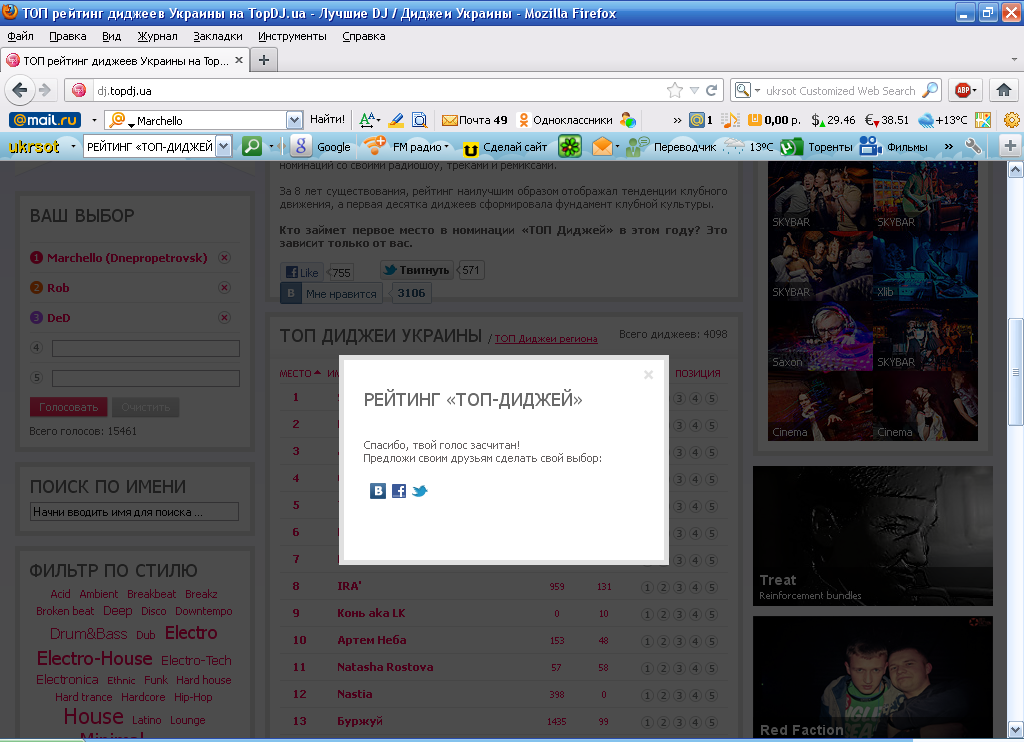Click the vertical scrollbar thumb

click(x=1016, y=372)
